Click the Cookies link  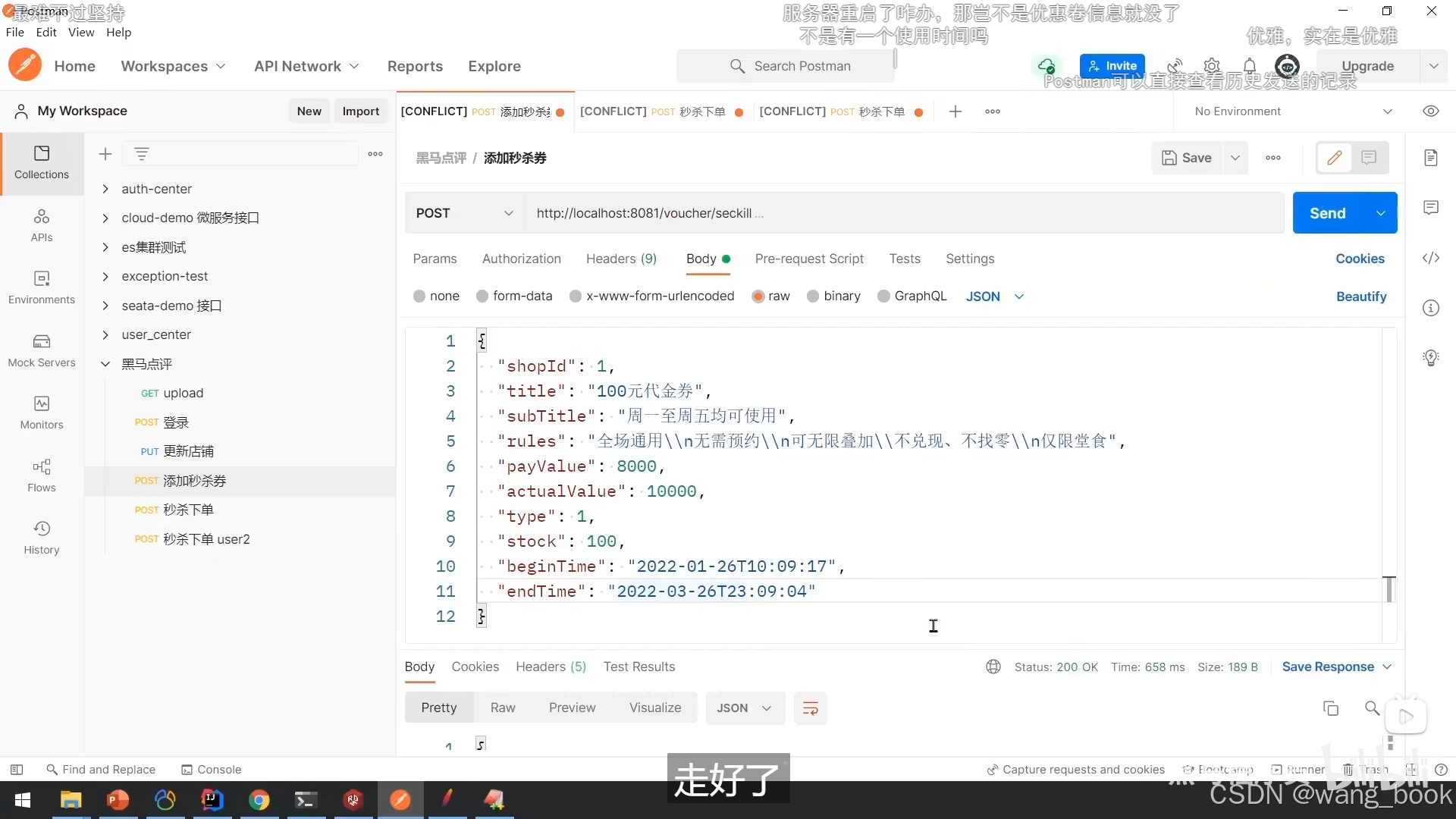click(1360, 259)
